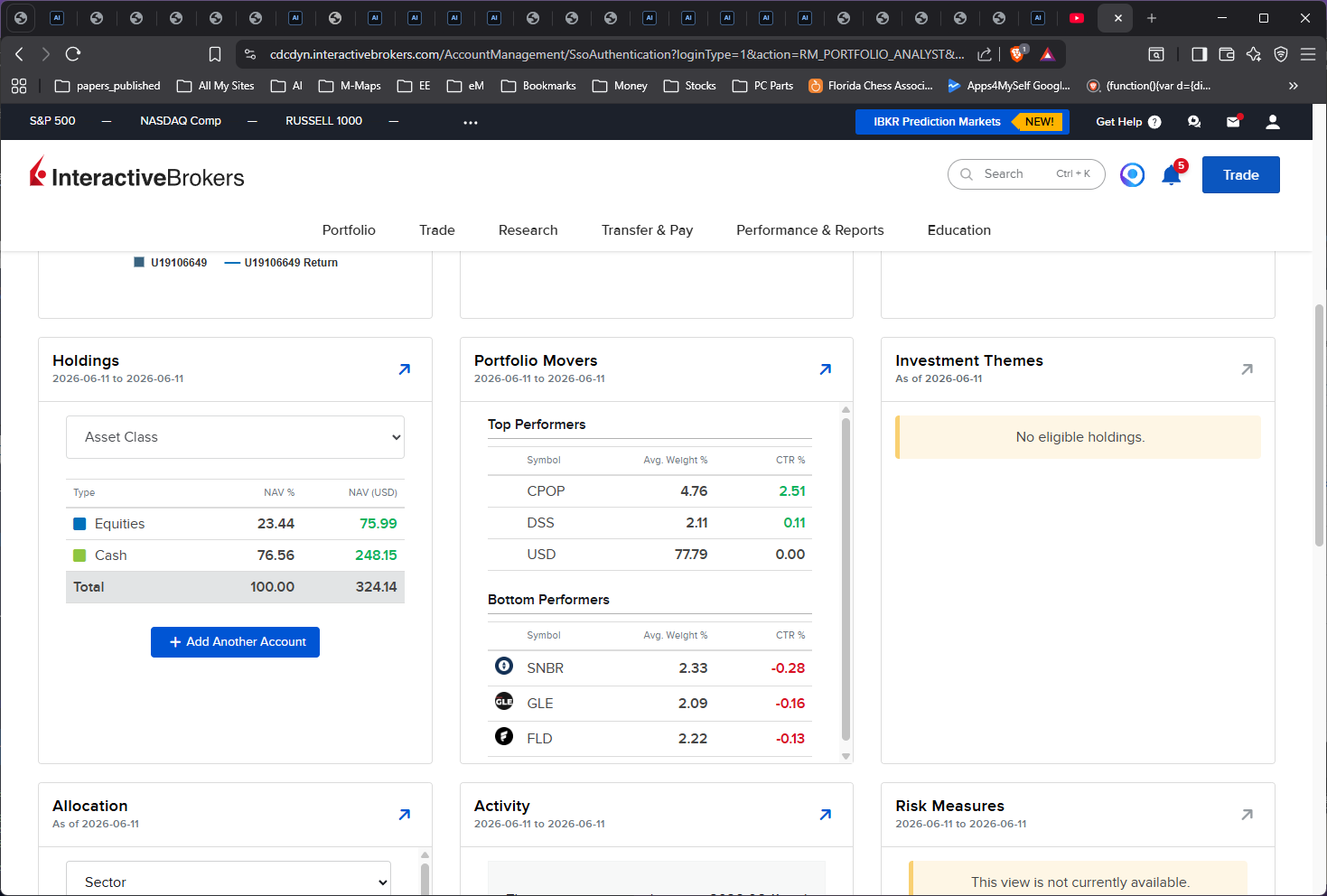
Task: Click the S&P 500 index ticker
Action: [52, 121]
